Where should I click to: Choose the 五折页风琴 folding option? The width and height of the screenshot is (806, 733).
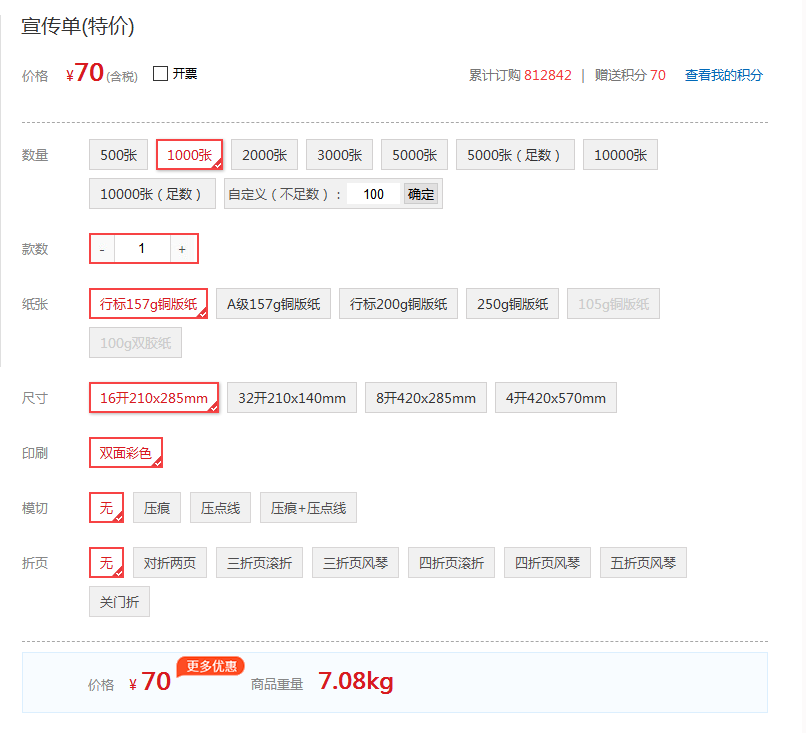point(642,562)
